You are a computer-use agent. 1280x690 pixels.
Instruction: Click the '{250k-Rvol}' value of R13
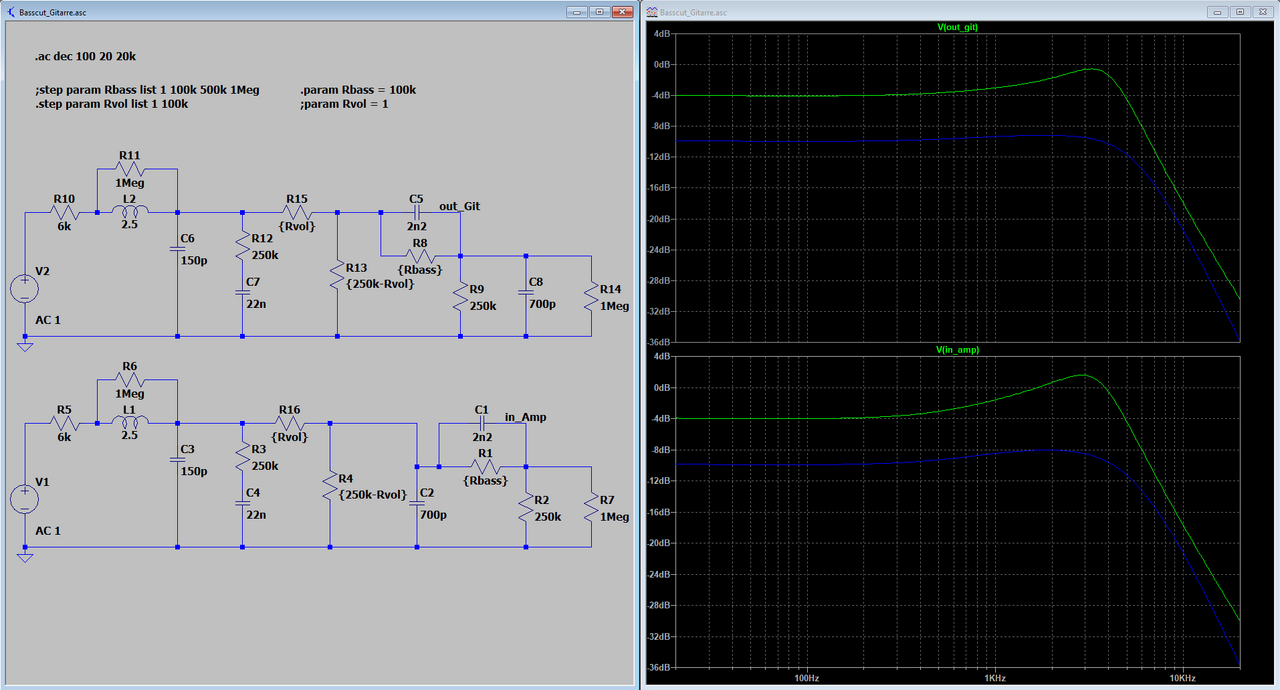pyautogui.click(x=380, y=284)
